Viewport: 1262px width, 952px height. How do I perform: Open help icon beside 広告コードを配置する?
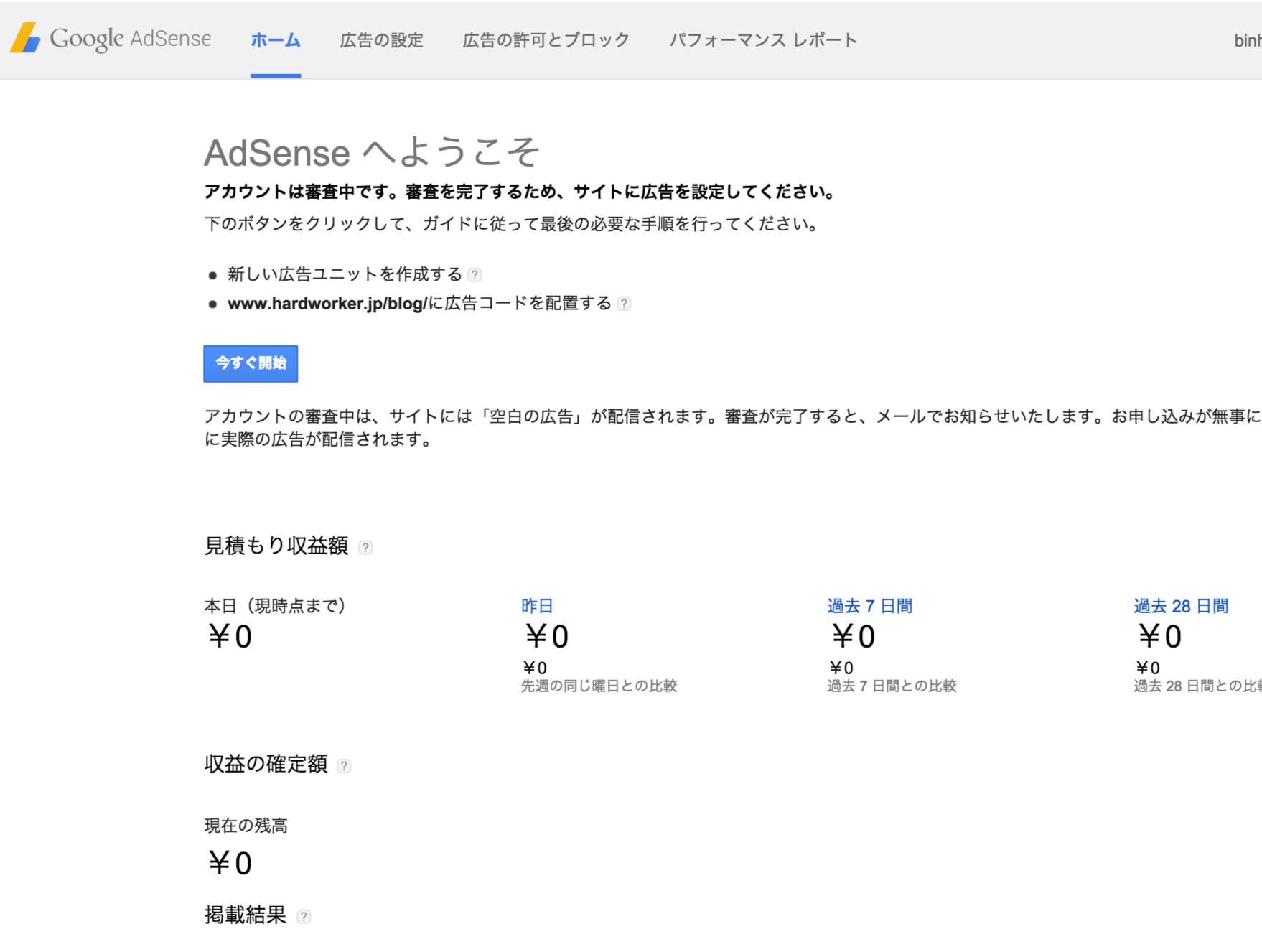(x=625, y=304)
